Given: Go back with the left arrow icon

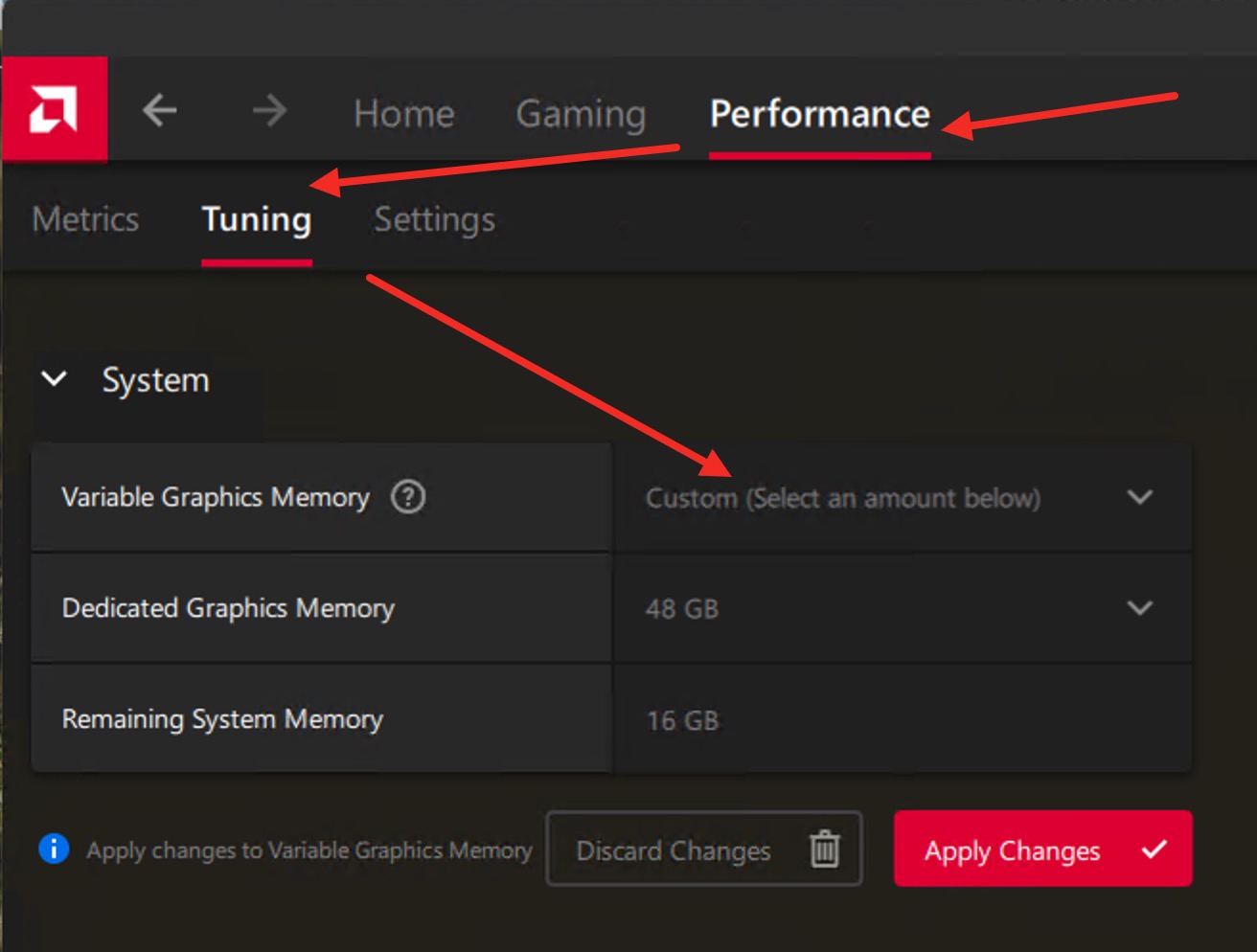Looking at the screenshot, I should tap(160, 111).
